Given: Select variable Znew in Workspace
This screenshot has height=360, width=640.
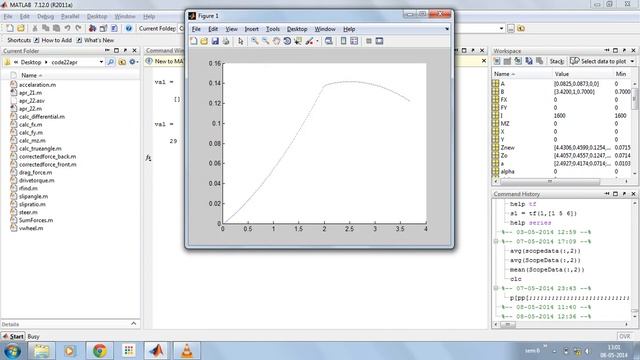Looking at the screenshot, I should [x=507, y=147].
